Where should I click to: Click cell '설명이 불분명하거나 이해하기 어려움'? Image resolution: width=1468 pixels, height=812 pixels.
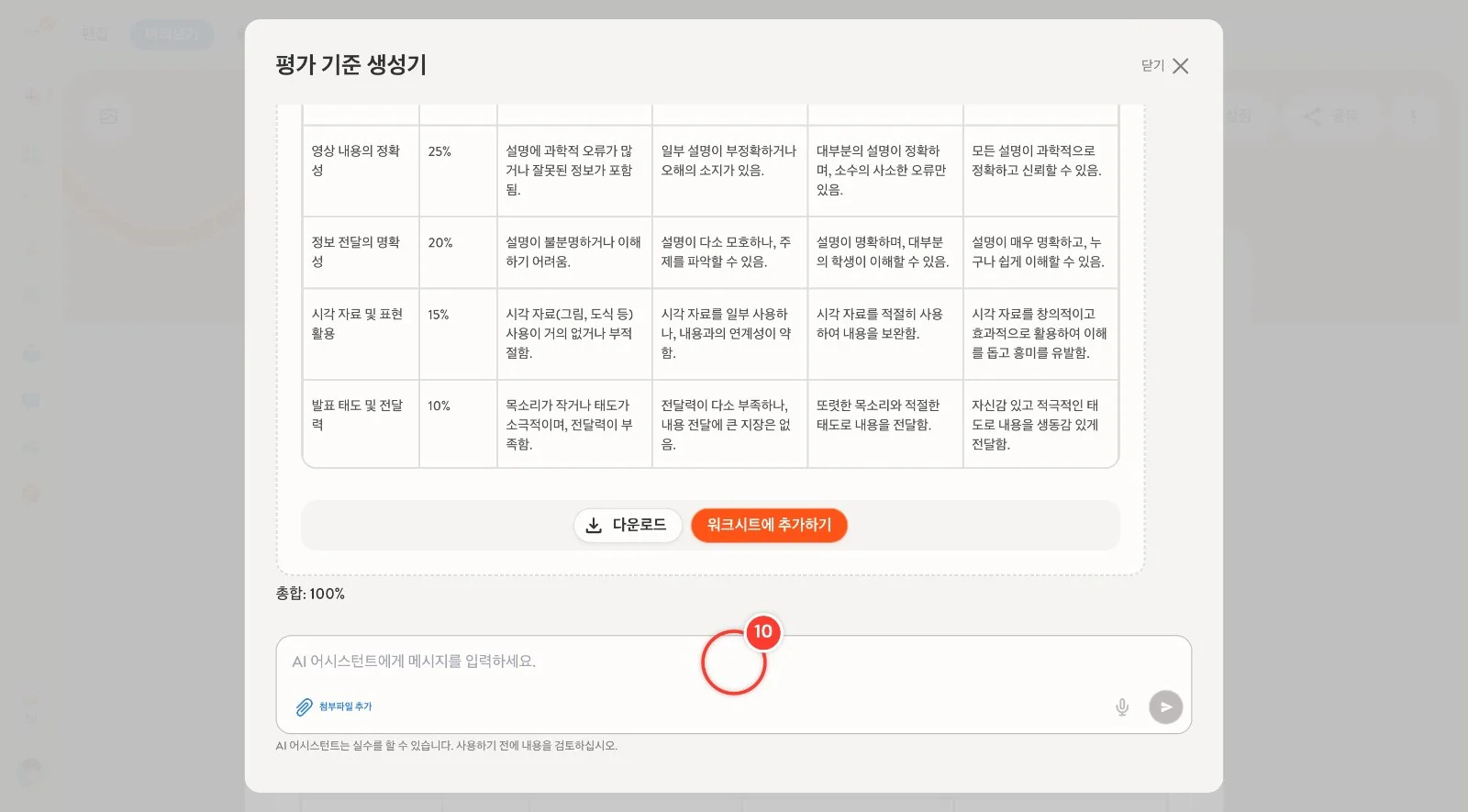pyautogui.click(x=574, y=252)
